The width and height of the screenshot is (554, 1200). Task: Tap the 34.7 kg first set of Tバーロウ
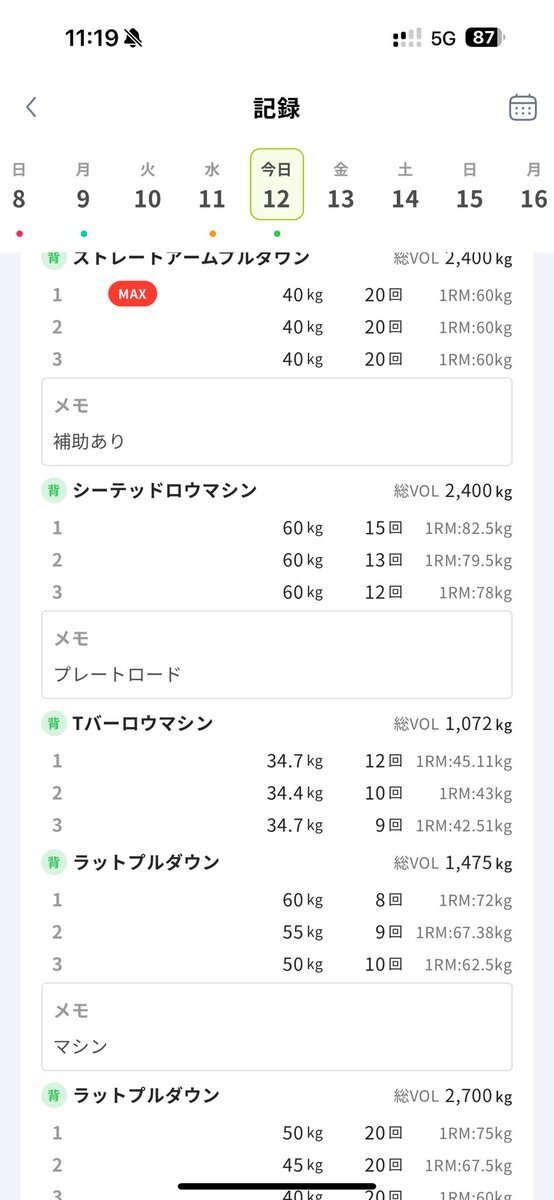(x=277, y=761)
